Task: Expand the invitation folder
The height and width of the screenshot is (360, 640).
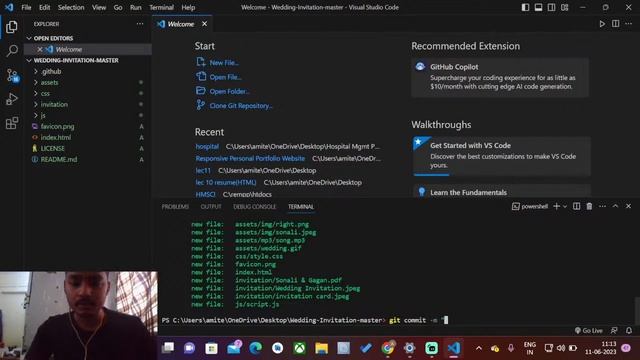Action: tap(36, 104)
